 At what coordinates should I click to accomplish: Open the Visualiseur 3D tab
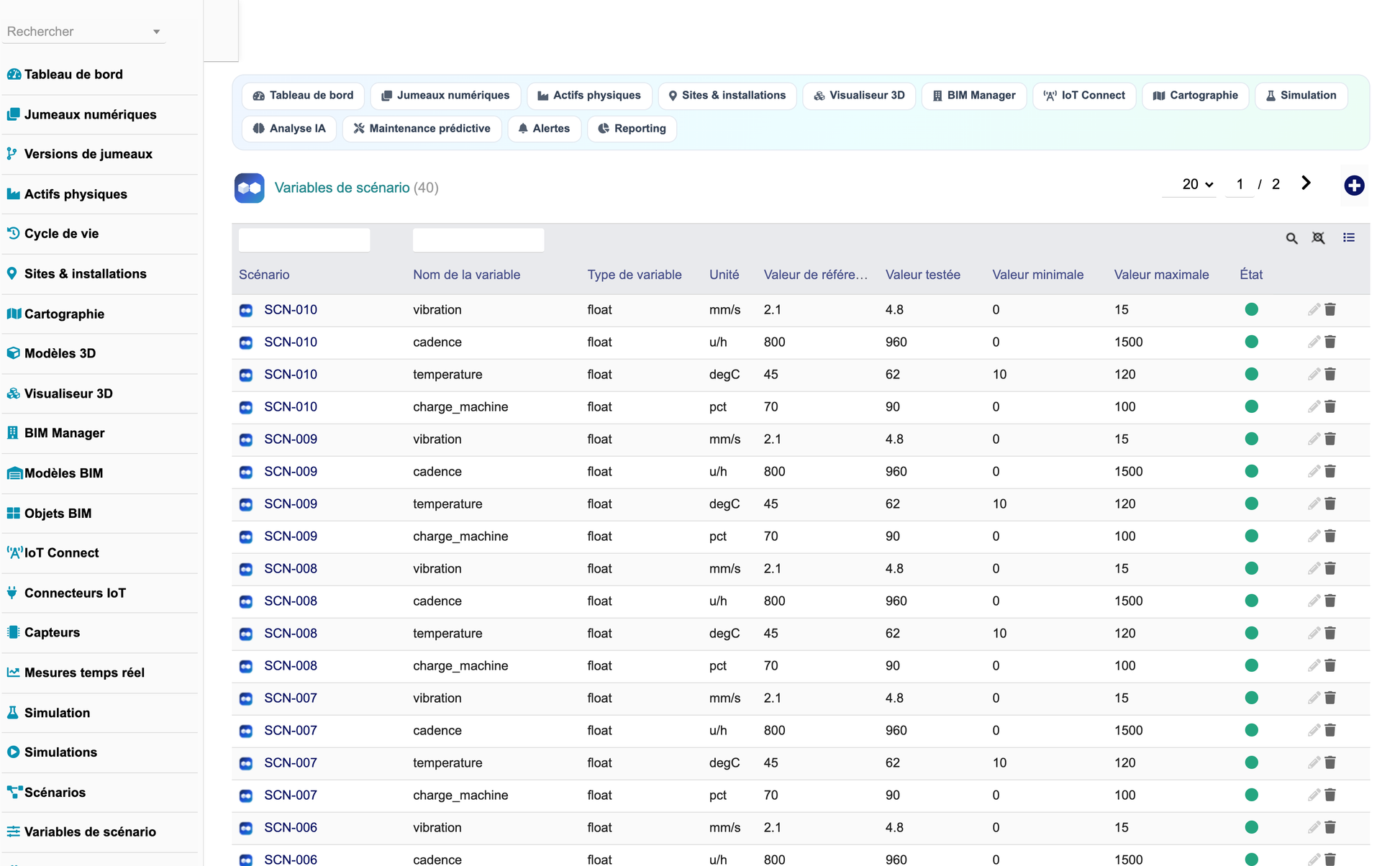tap(859, 96)
